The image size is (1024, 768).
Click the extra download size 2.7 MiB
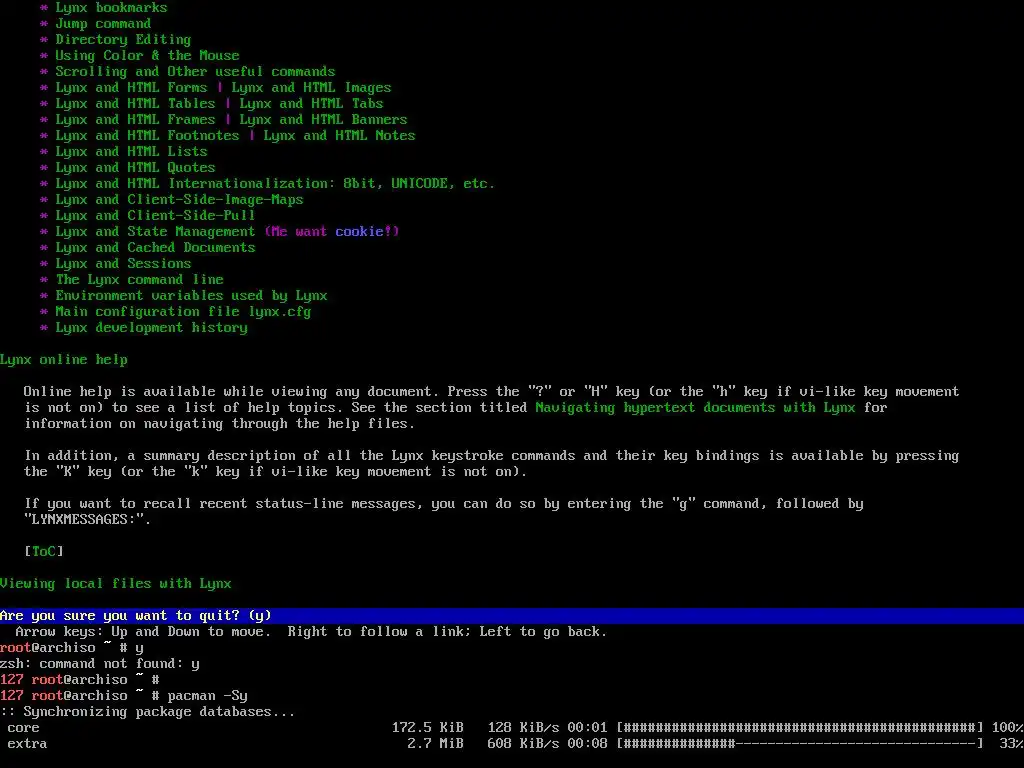(x=436, y=744)
